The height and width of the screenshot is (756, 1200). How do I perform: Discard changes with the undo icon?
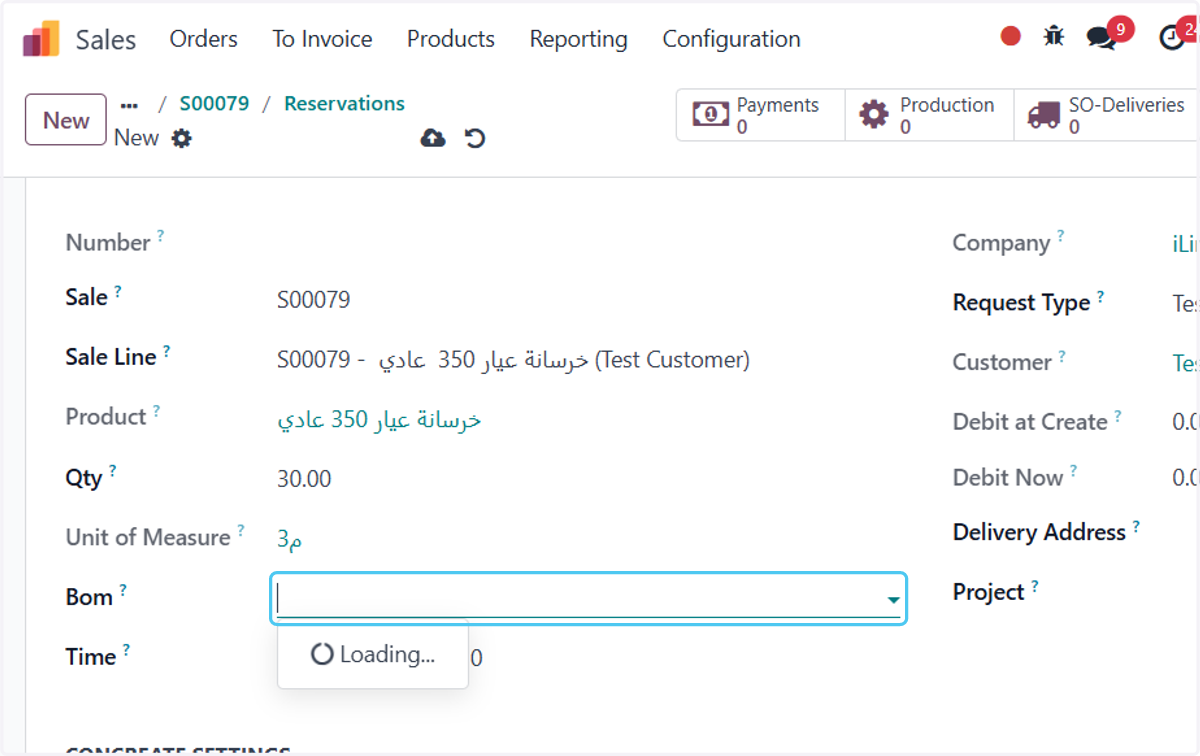[475, 138]
